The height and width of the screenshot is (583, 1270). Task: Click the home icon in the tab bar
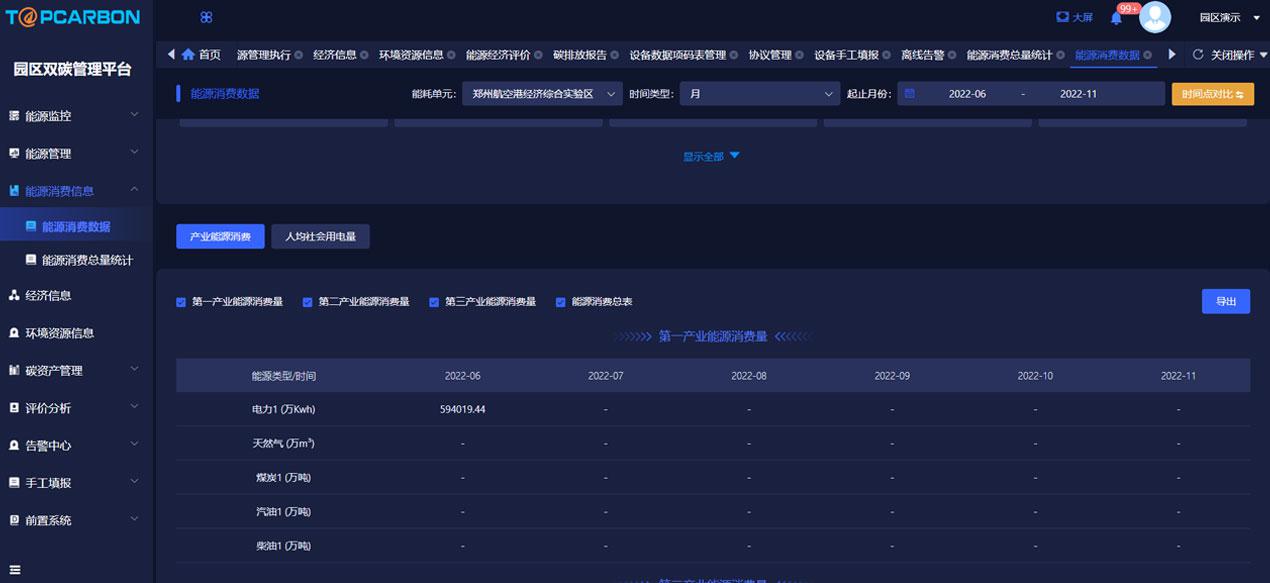[x=188, y=55]
